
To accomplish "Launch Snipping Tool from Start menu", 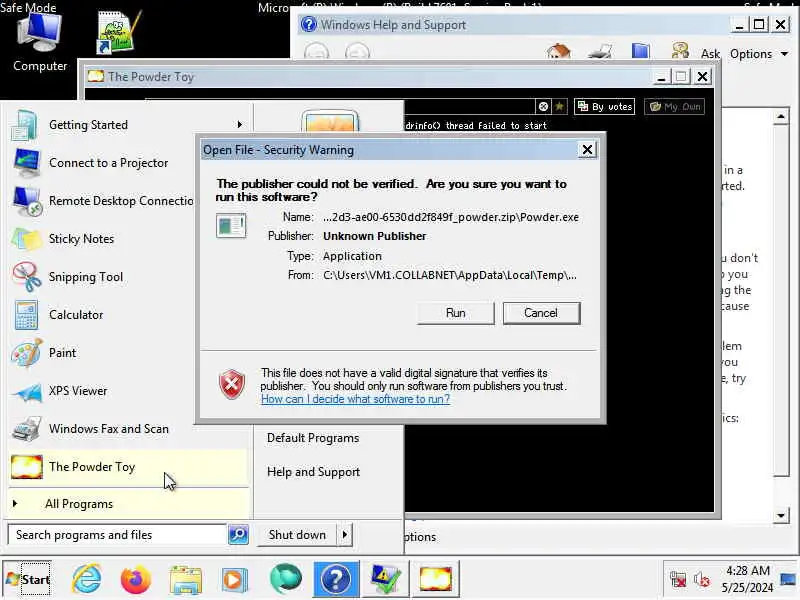I will pos(102,277).
